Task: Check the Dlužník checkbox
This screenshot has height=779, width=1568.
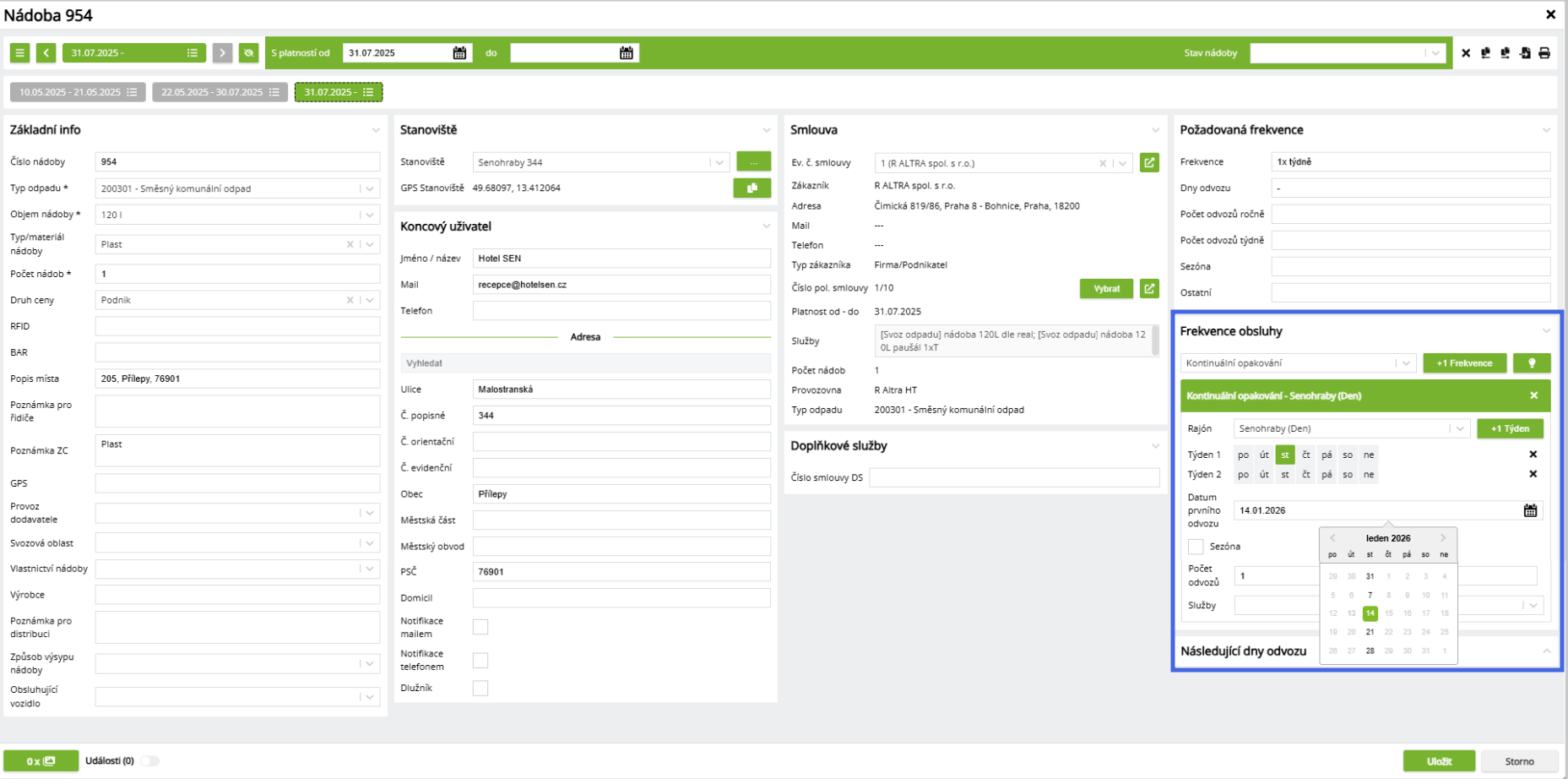Action: tap(480, 688)
